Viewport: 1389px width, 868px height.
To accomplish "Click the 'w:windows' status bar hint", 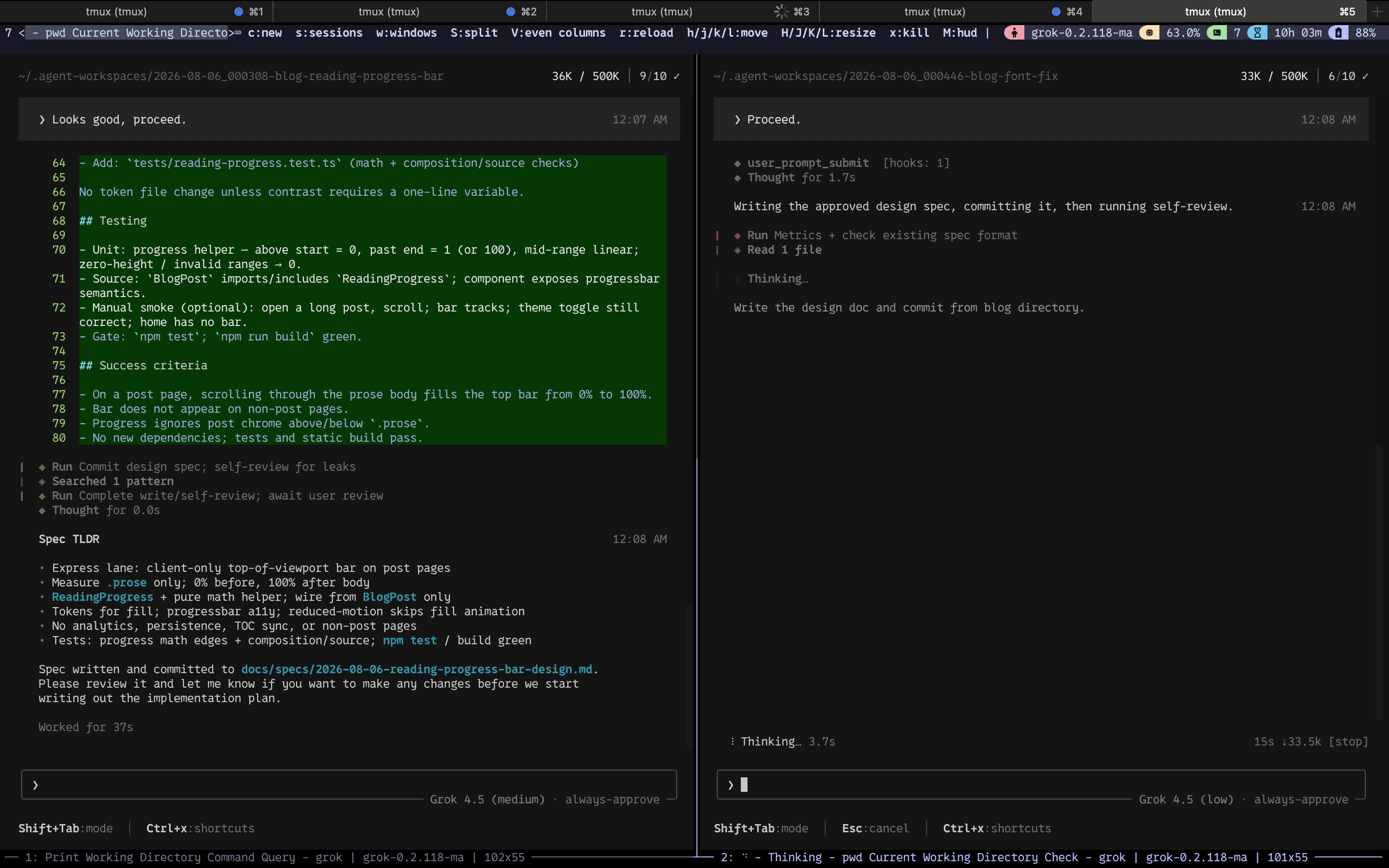I will tap(407, 33).
